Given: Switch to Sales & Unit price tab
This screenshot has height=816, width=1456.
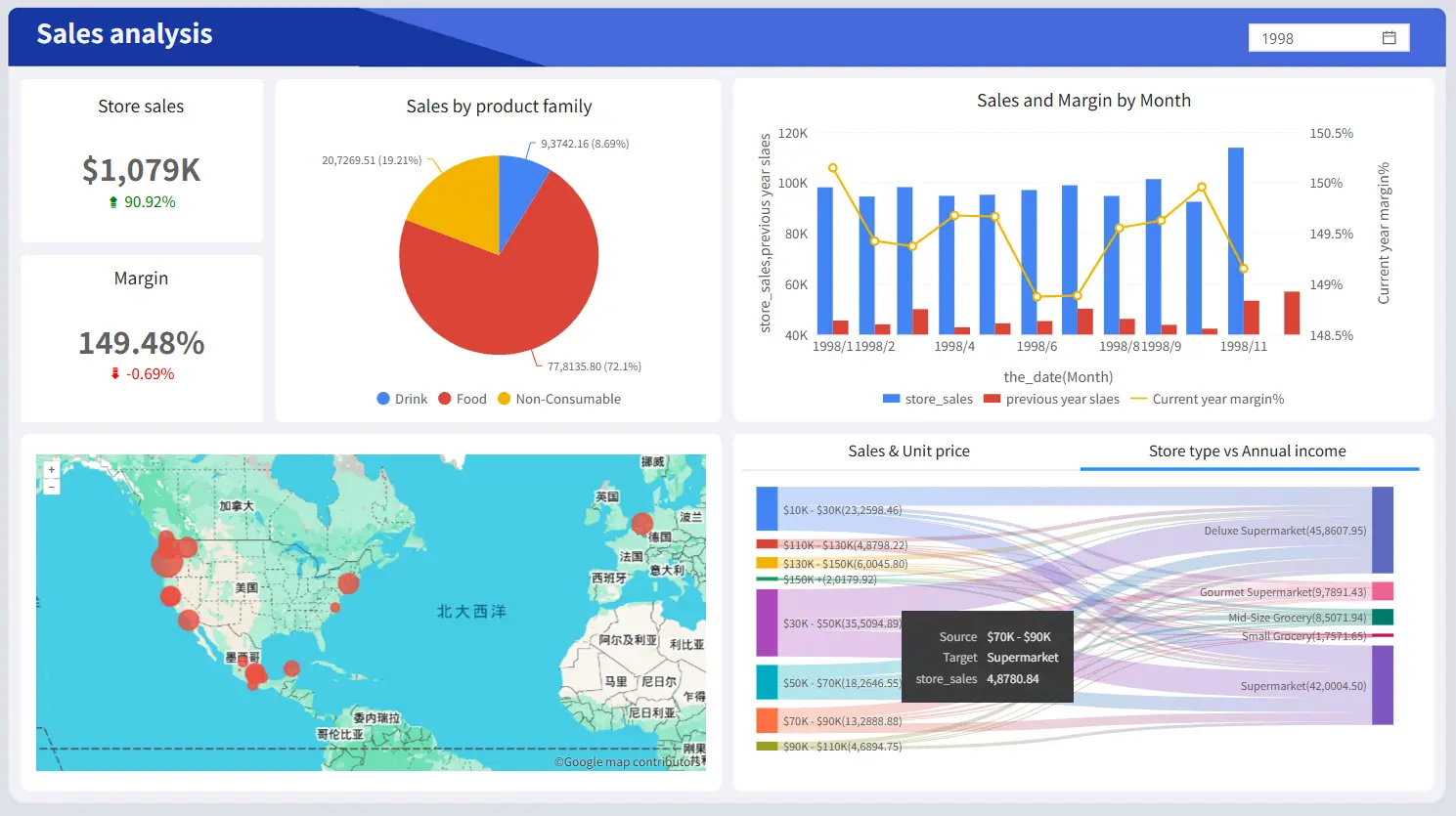Looking at the screenshot, I should [x=908, y=451].
